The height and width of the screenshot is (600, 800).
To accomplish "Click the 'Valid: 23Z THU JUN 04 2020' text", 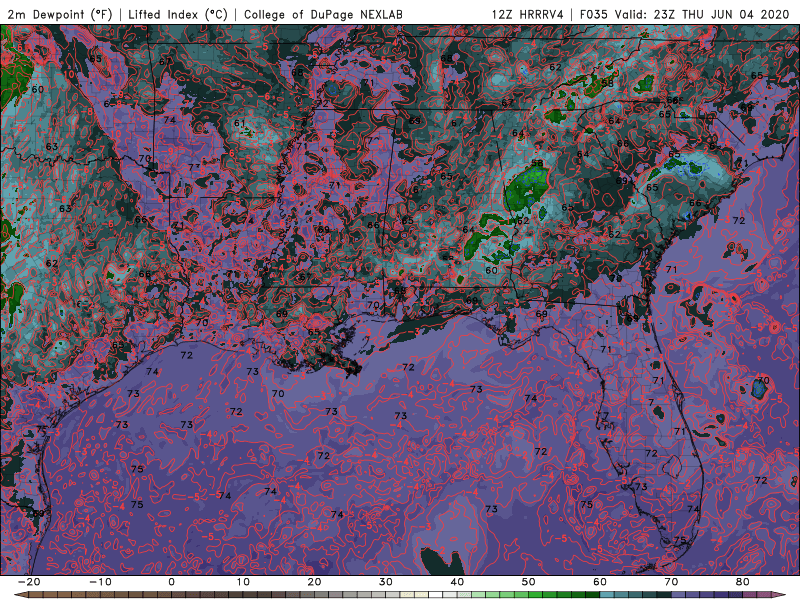I will click(702, 14).
